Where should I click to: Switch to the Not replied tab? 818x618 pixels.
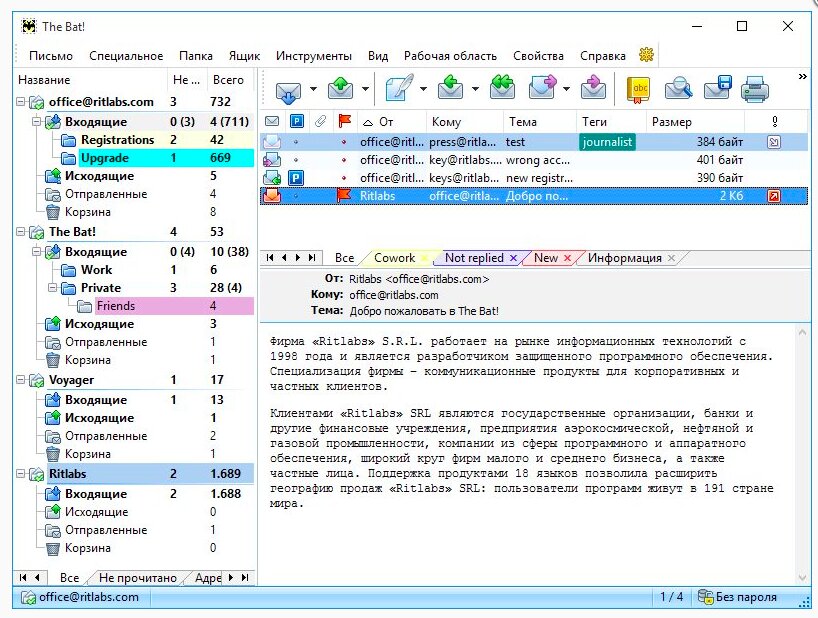click(x=474, y=258)
